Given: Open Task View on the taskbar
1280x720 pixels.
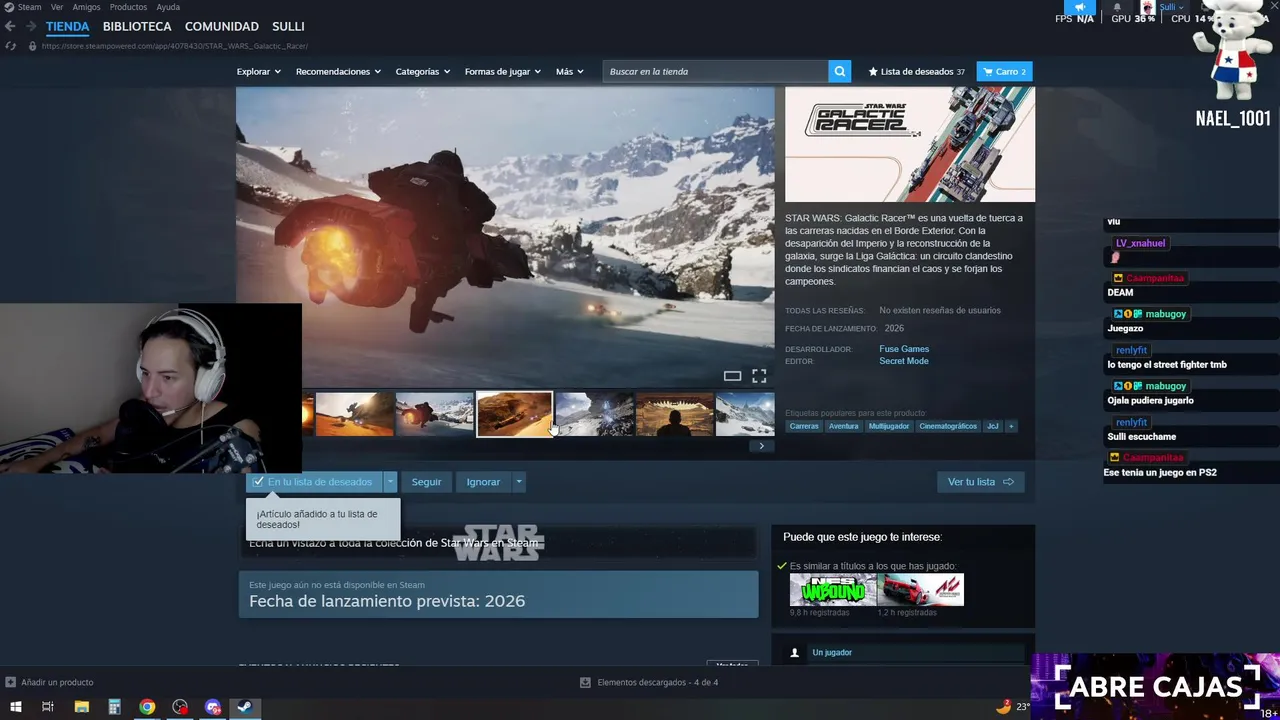Looking at the screenshot, I should pyautogui.click(x=47, y=707).
